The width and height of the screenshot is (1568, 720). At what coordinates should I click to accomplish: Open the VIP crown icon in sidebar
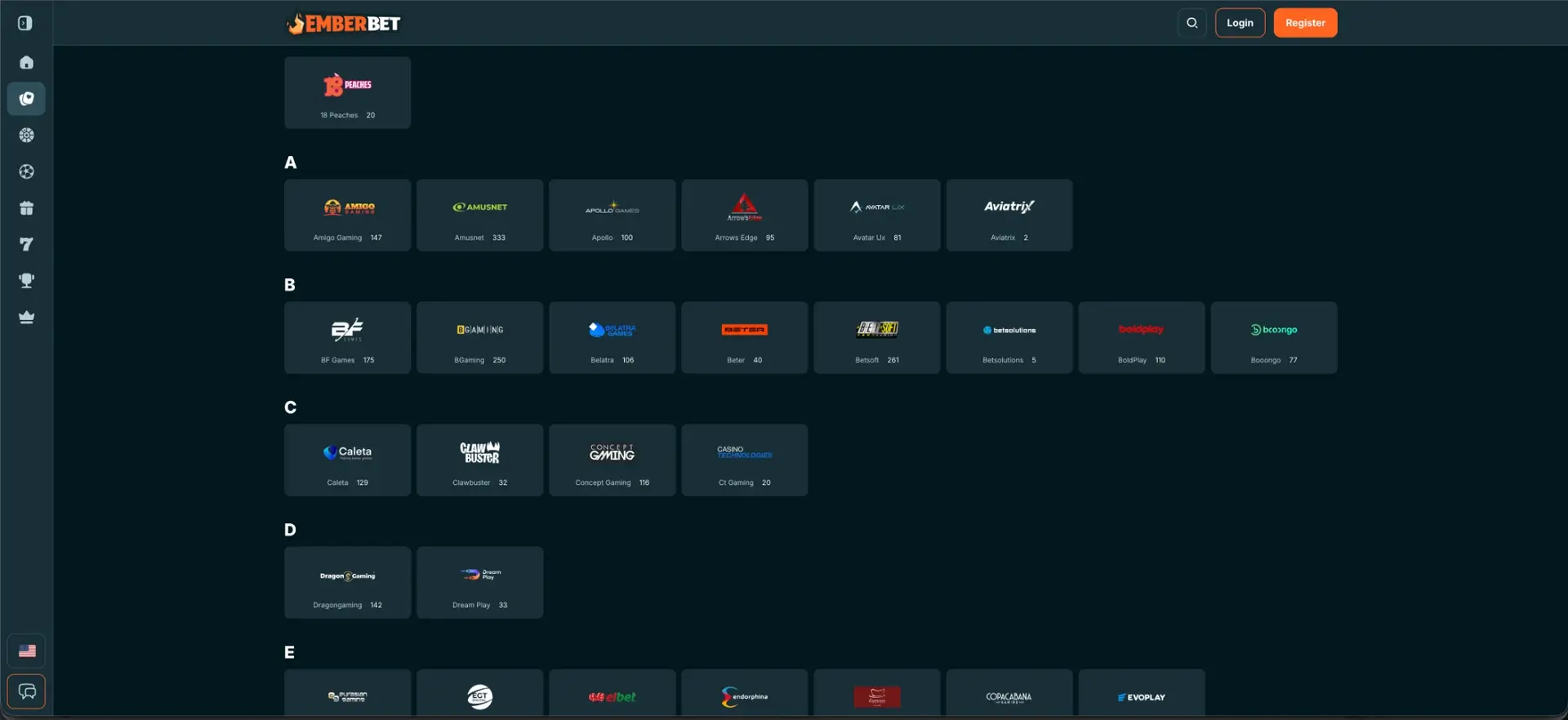26,317
